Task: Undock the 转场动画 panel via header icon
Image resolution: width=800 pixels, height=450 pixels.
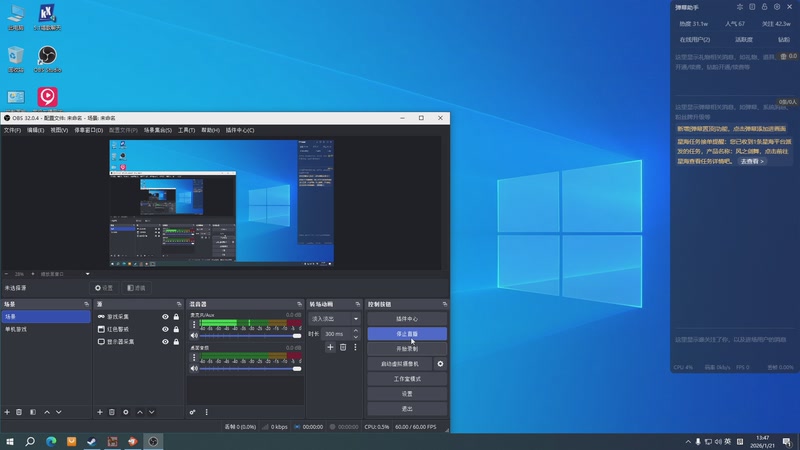Action: (x=357, y=304)
